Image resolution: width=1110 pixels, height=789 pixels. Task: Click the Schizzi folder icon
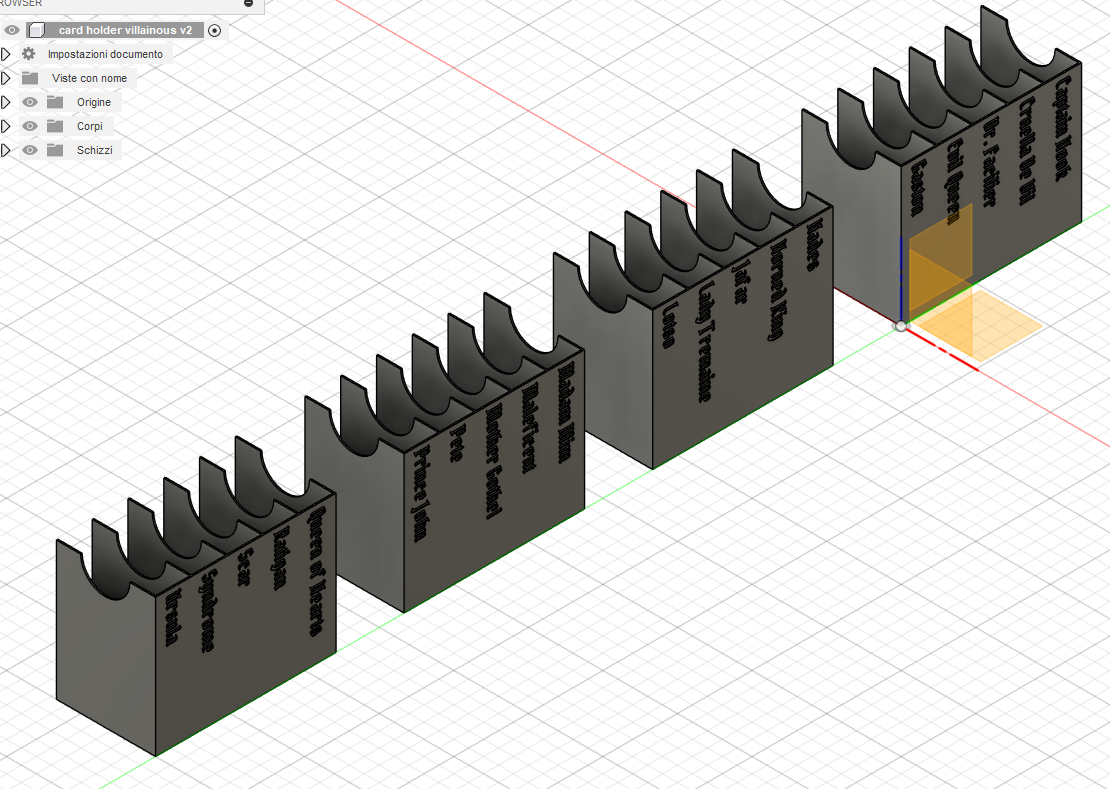[55, 150]
